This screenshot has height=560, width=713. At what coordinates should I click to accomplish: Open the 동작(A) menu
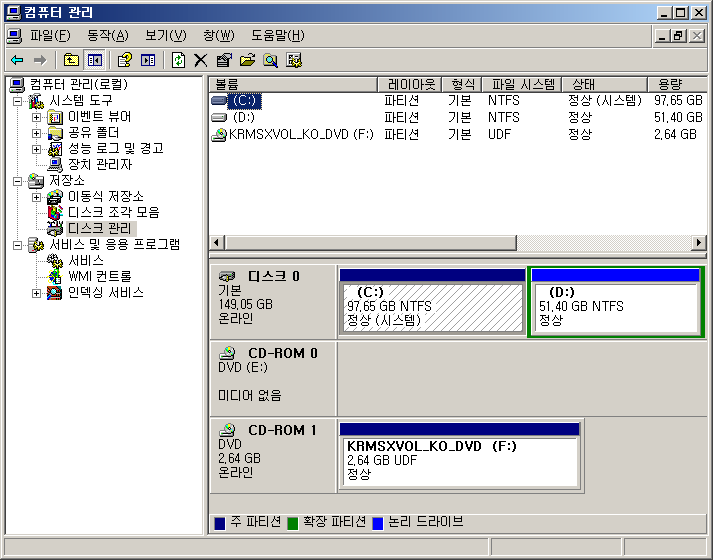point(108,35)
